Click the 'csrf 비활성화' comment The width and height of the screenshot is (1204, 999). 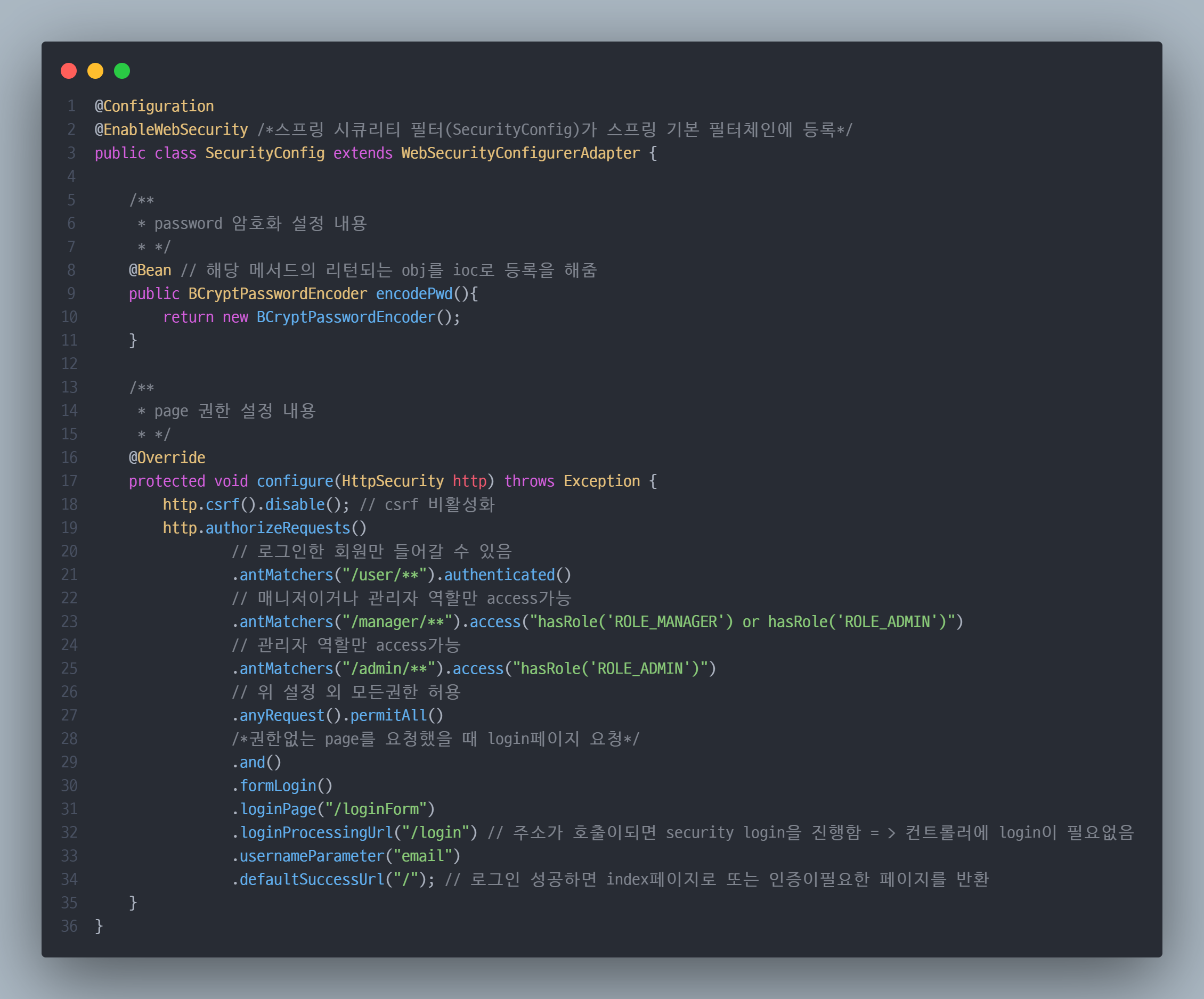(x=440, y=505)
